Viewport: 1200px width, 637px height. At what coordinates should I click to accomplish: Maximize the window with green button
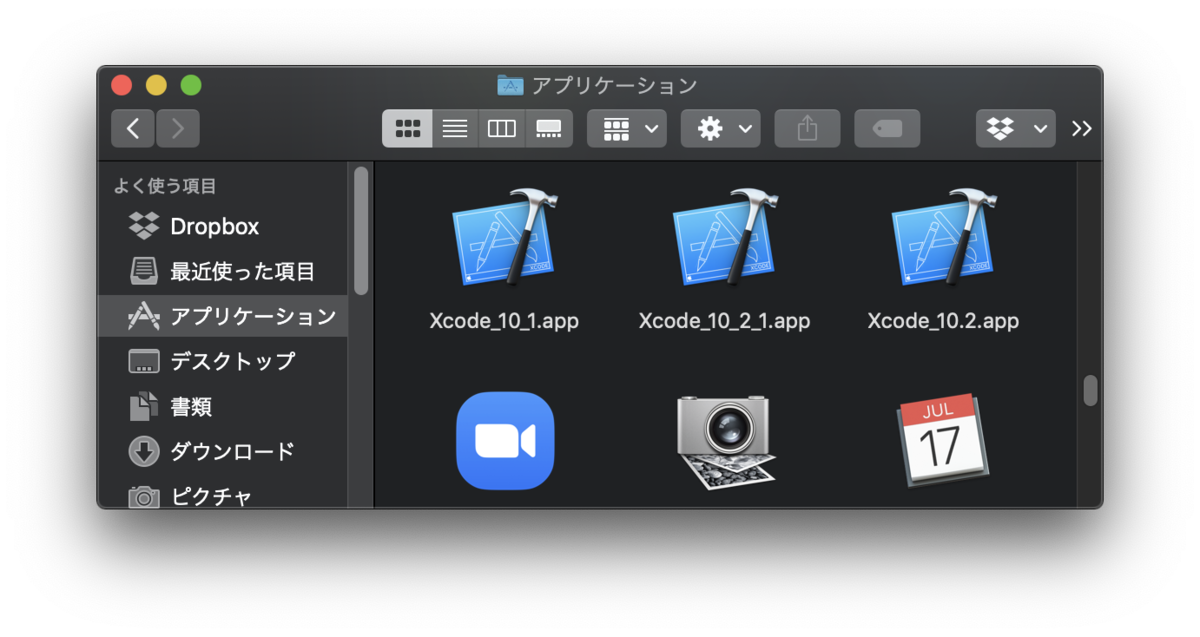(190, 85)
